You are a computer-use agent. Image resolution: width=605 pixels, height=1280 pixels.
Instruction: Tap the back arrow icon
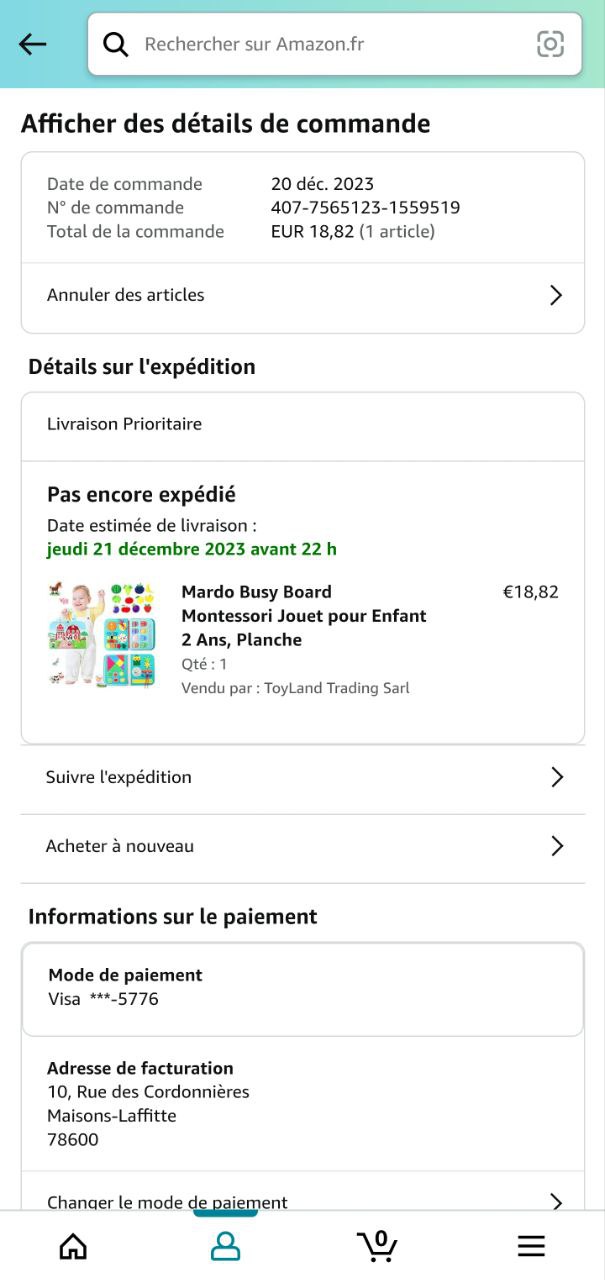[x=33, y=44]
